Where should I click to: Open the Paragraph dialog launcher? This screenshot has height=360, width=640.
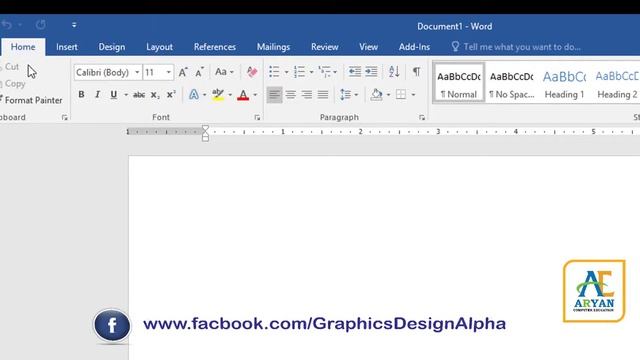point(422,118)
